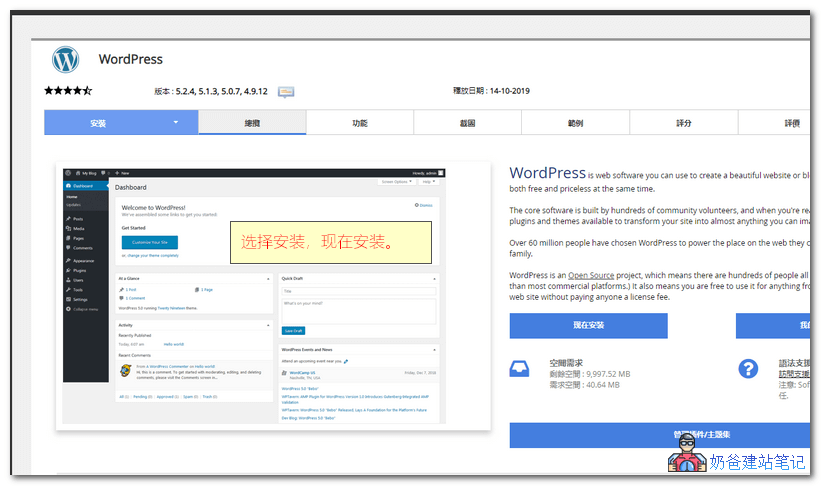The width and height of the screenshot is (821, 486).
Task: Switch to the 總攬 tab
Action: click(x=252, y=123)
